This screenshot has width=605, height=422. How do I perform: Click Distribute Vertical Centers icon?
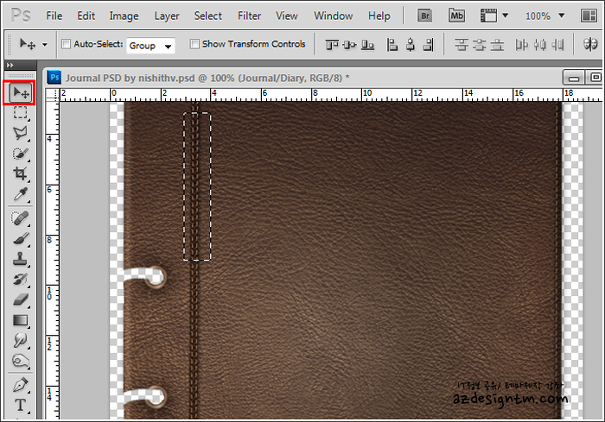(479, 45)
